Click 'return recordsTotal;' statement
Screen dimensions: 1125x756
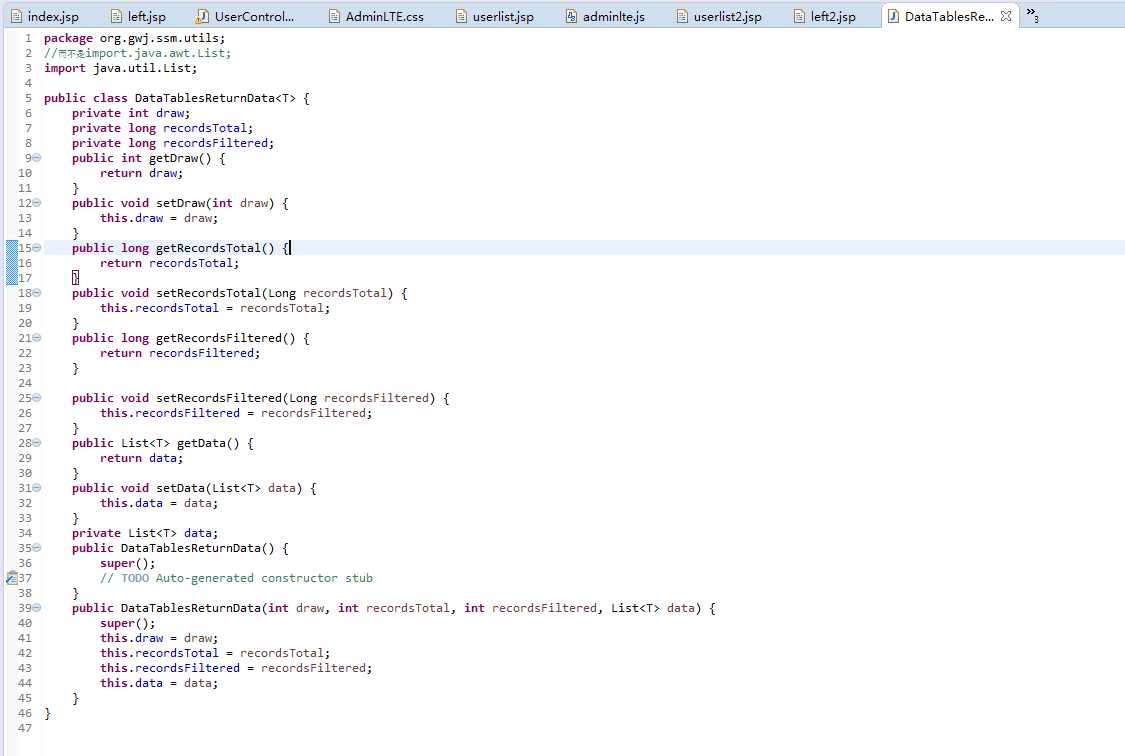click(x=169, y=263)
